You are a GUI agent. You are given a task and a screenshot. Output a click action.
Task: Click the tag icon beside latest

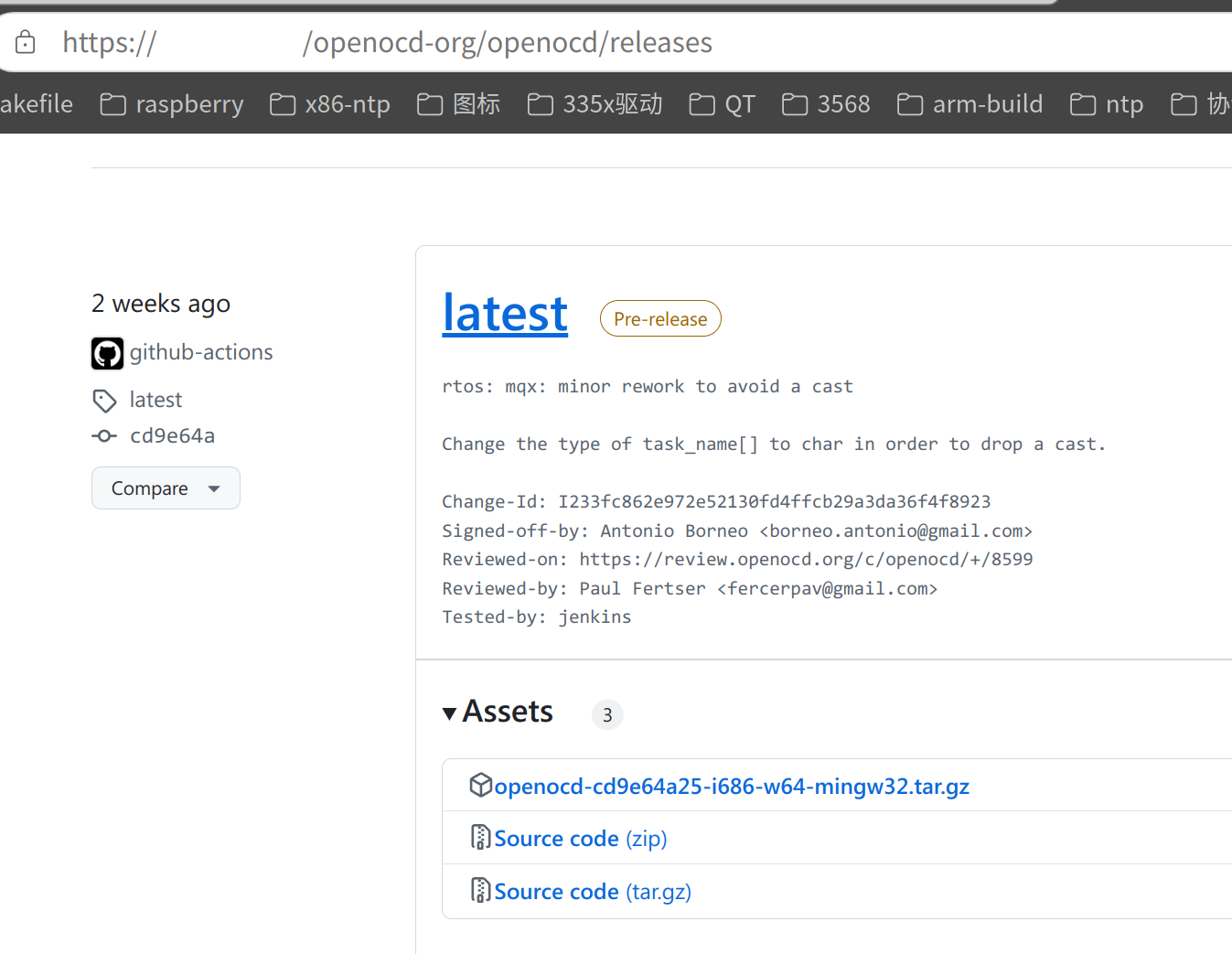pyautogui.click(x=104, y=401)
